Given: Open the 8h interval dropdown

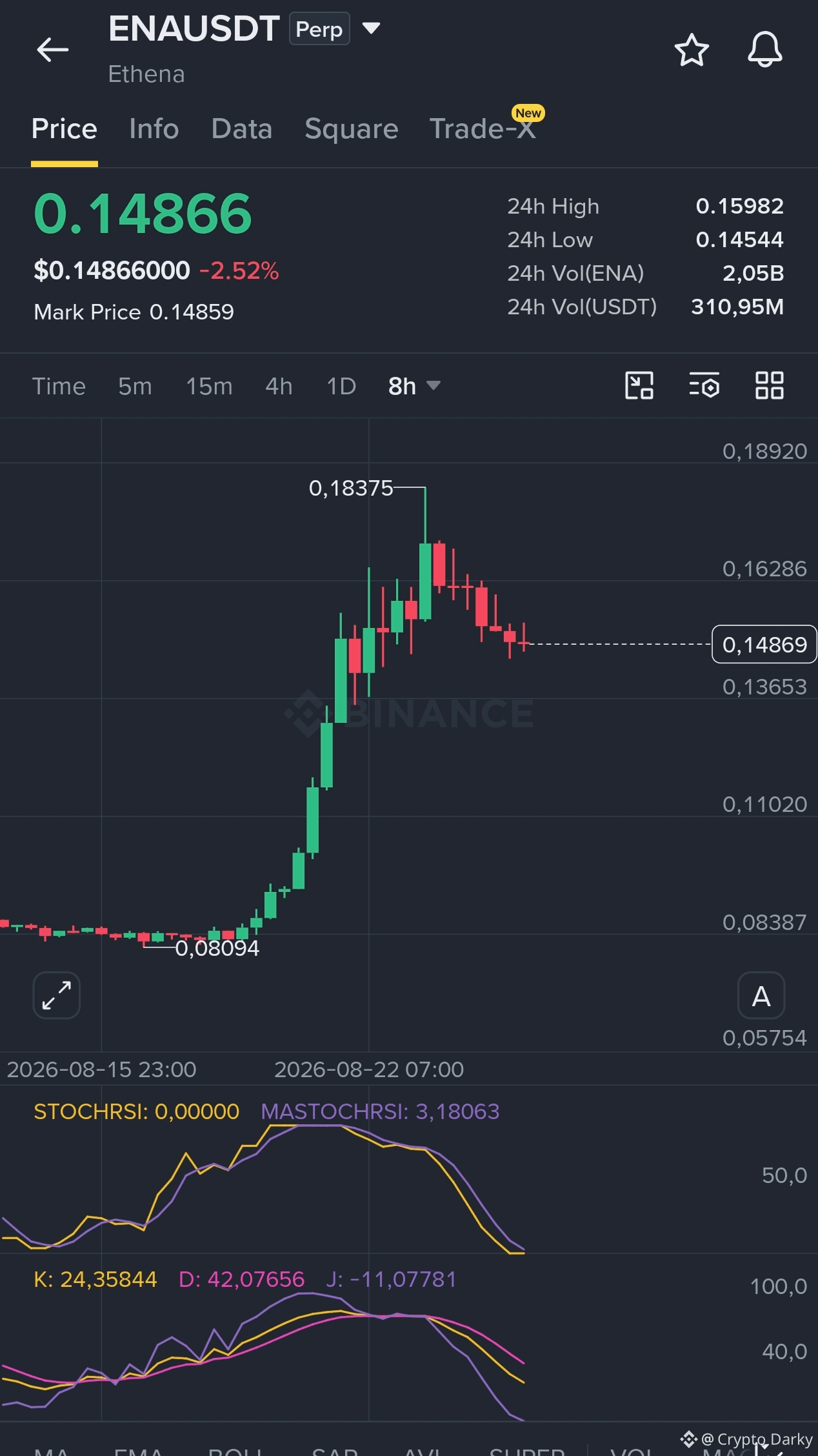Looking at the screenshot, I should 414,386.
